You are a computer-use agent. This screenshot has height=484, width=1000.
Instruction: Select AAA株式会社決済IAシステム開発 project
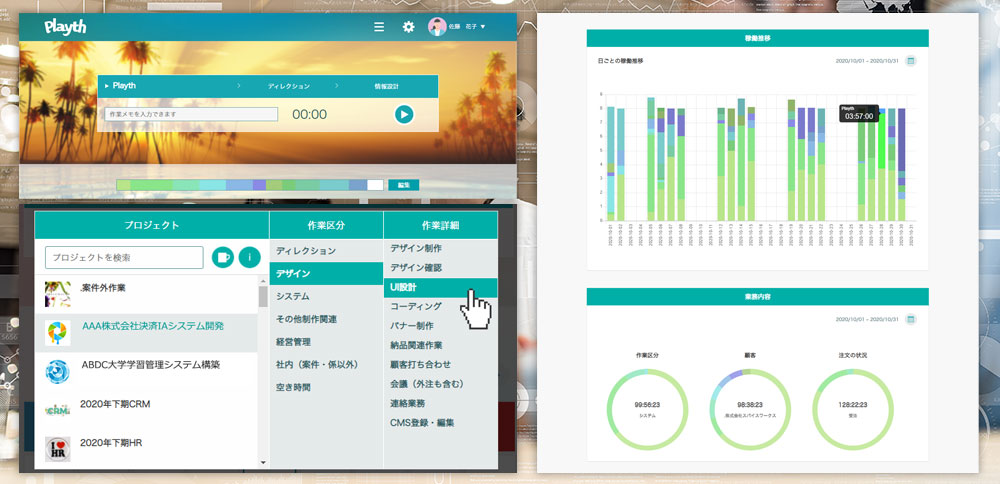pyautogui.click(x=147, y=332)
